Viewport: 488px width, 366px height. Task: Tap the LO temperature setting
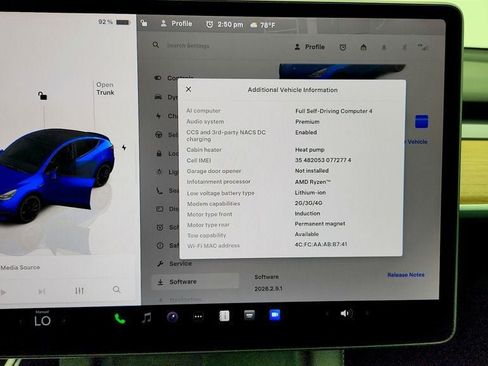(x=42, y=321)
